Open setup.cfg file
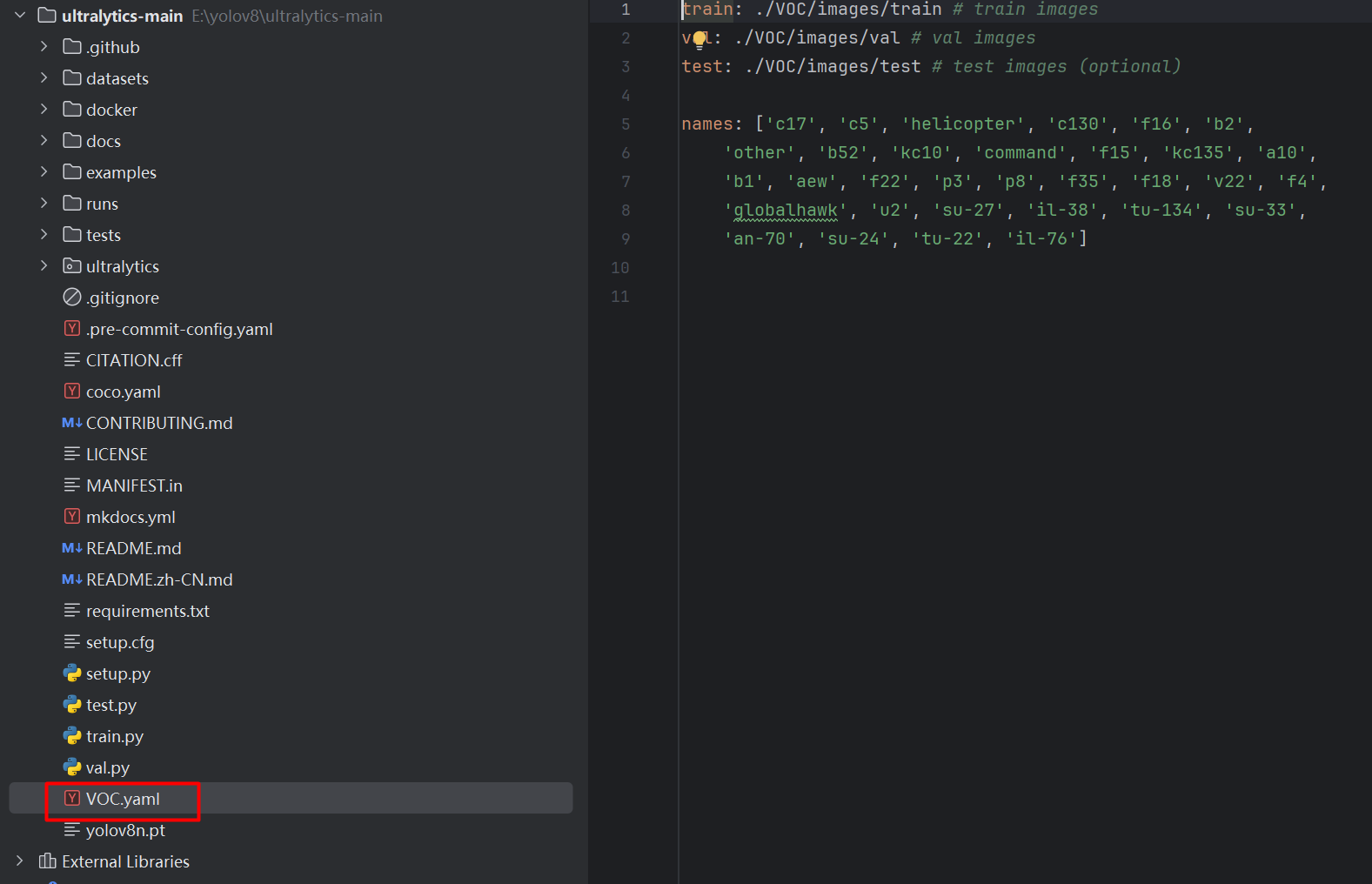Screen dimensions: 1372x884 pyautogui.click(x=120, y=642)
